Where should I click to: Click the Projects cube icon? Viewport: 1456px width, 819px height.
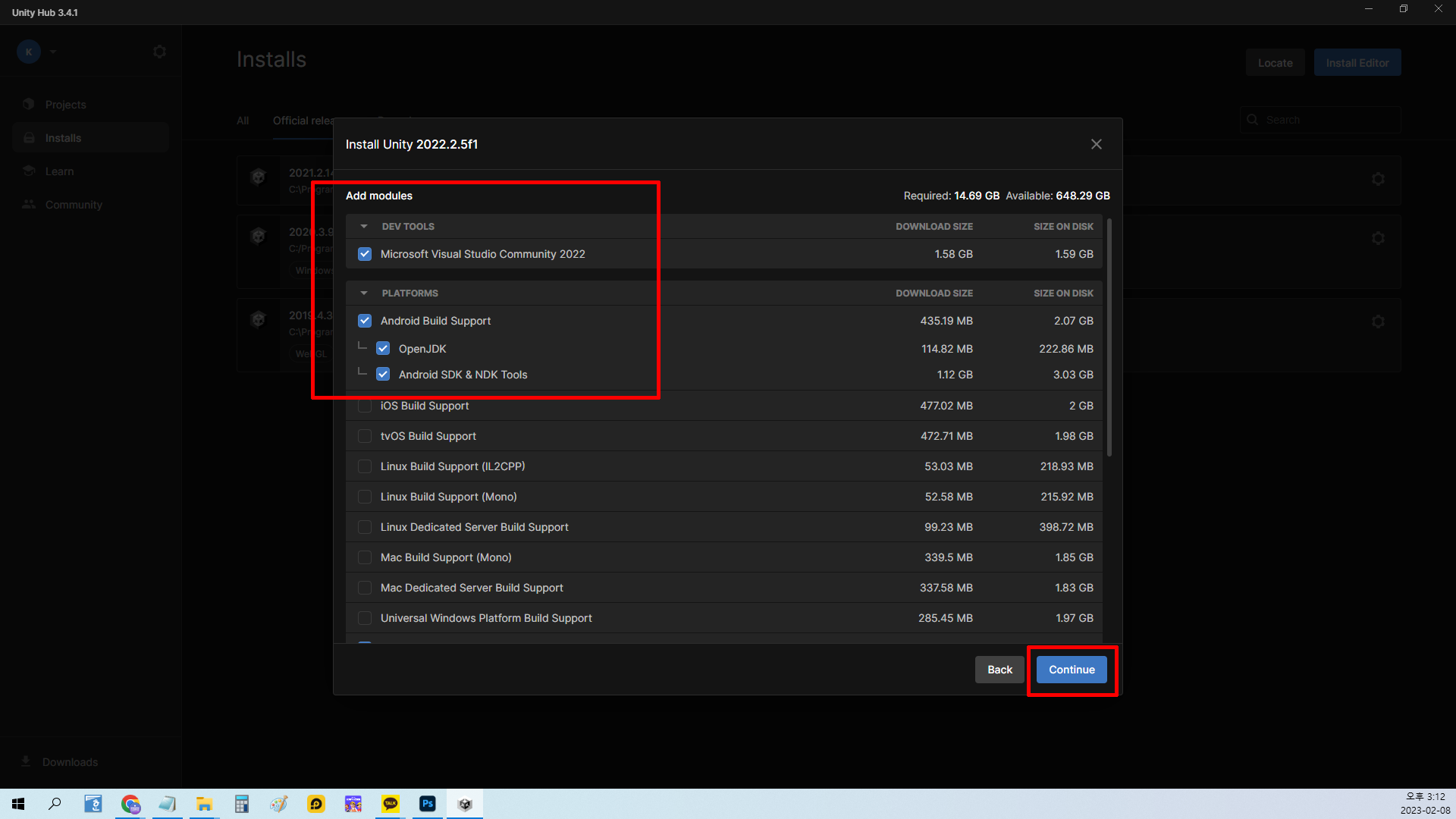29,104
